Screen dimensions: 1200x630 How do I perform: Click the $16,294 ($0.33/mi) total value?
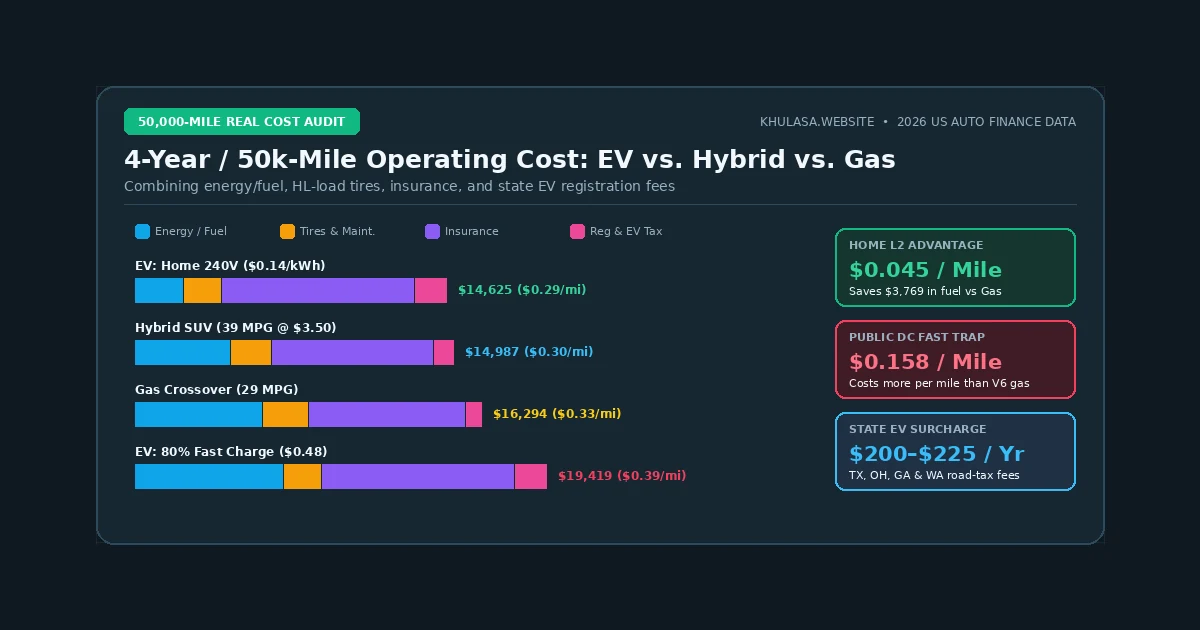pyautogui.click(x=557, y=414)
